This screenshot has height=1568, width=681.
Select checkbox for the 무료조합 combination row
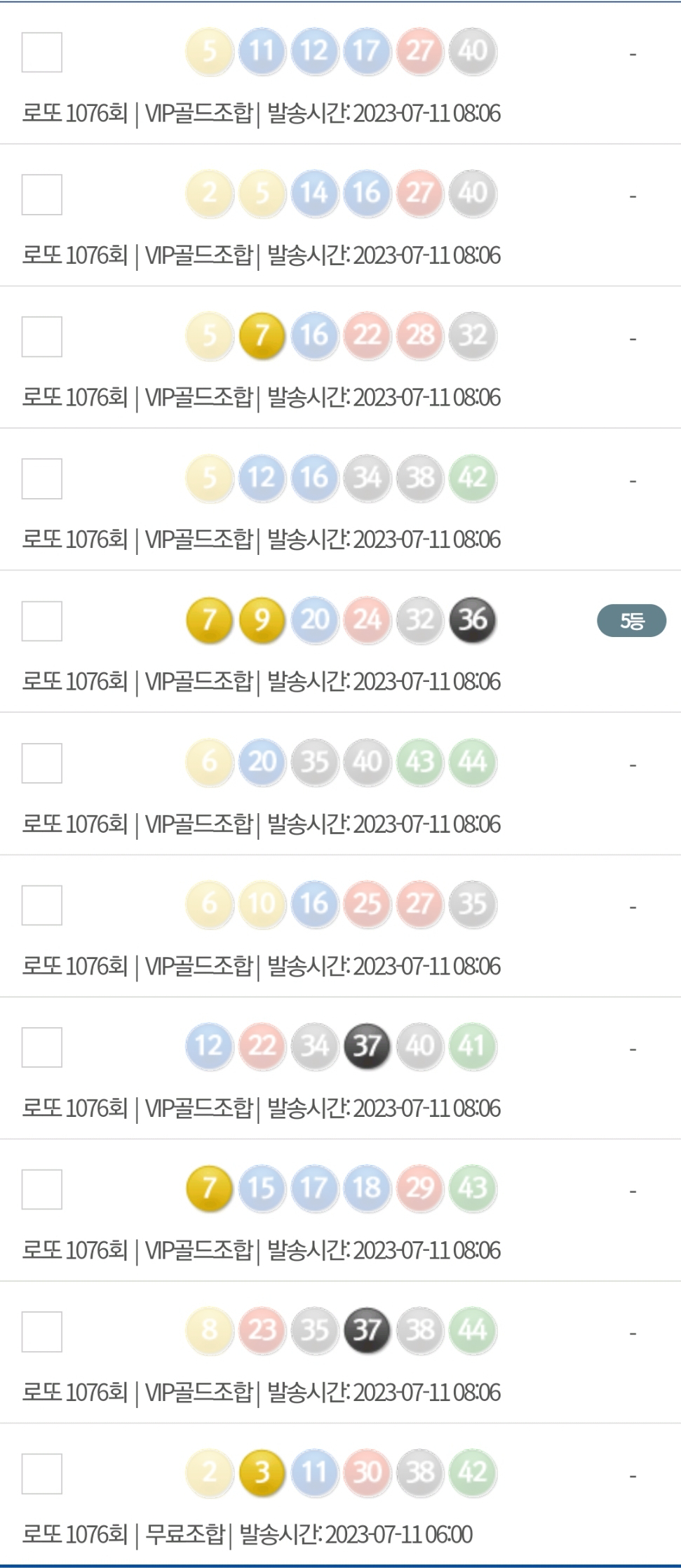42,1474
